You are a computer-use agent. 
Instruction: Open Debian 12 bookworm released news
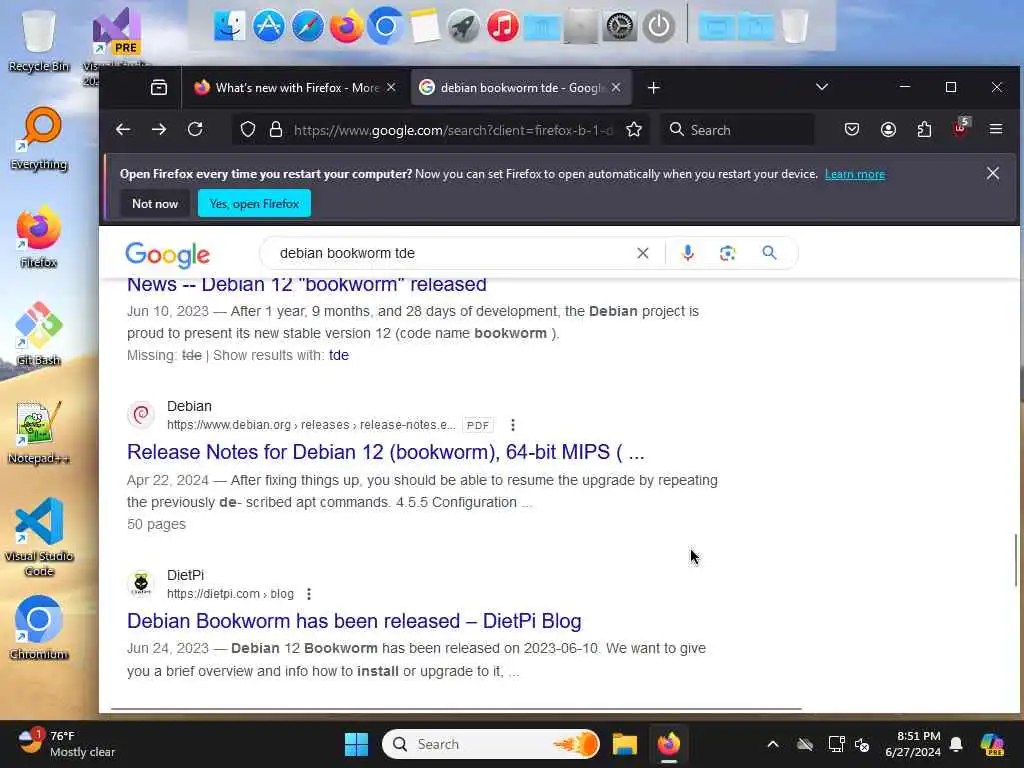306,285
